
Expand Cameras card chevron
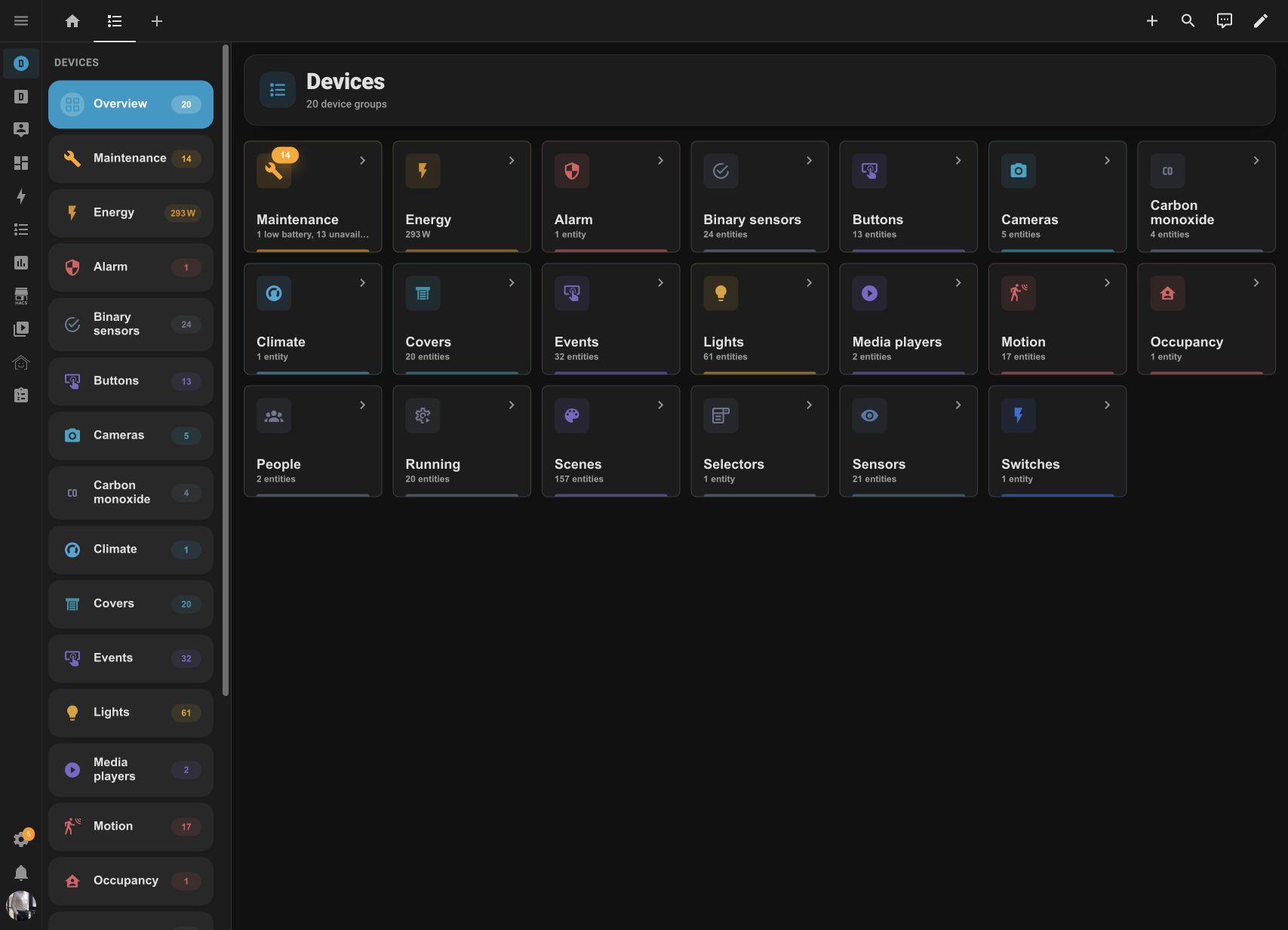click(x=1107, y=161)
